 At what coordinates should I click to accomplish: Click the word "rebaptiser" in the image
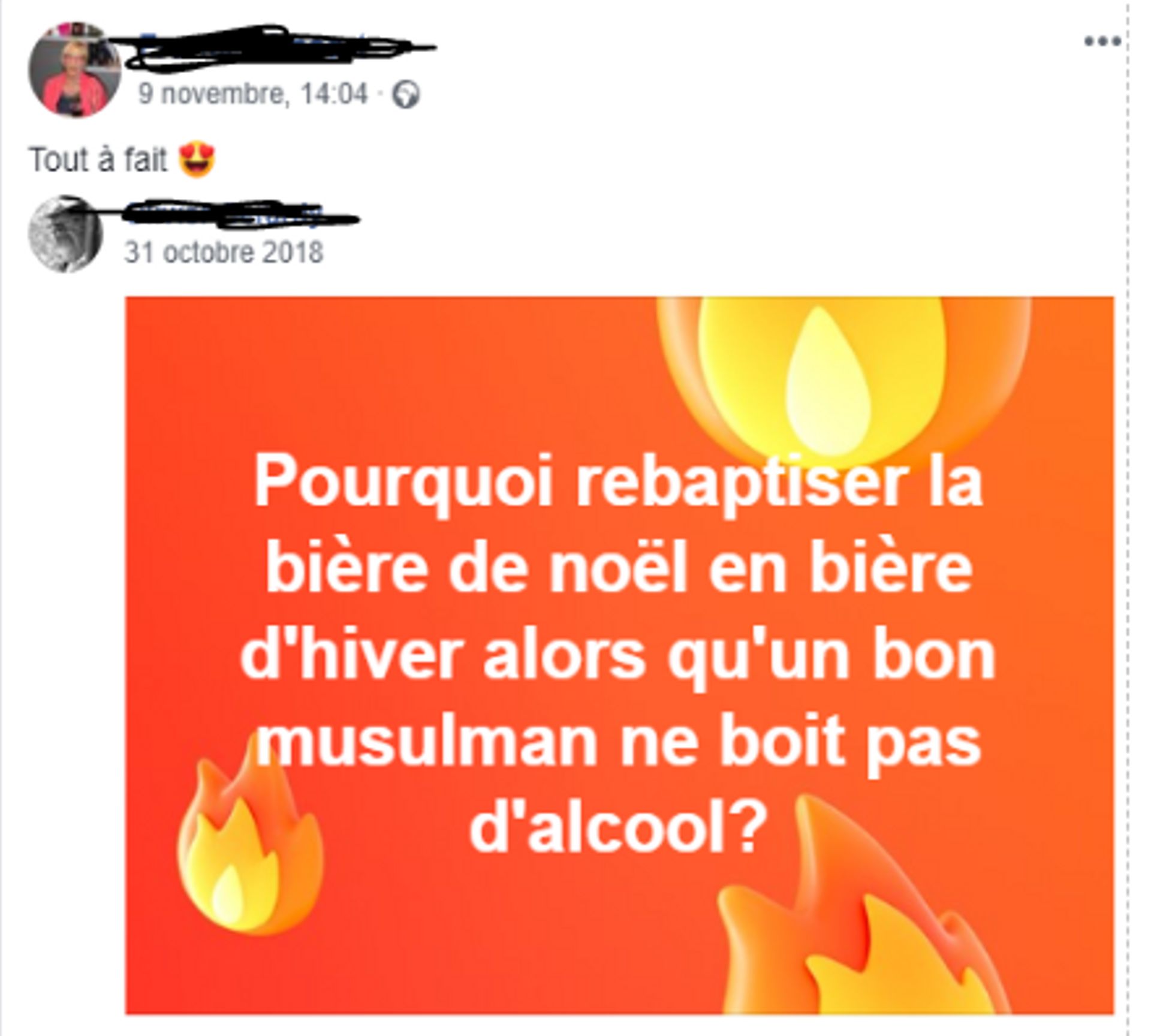pos(739,484)
